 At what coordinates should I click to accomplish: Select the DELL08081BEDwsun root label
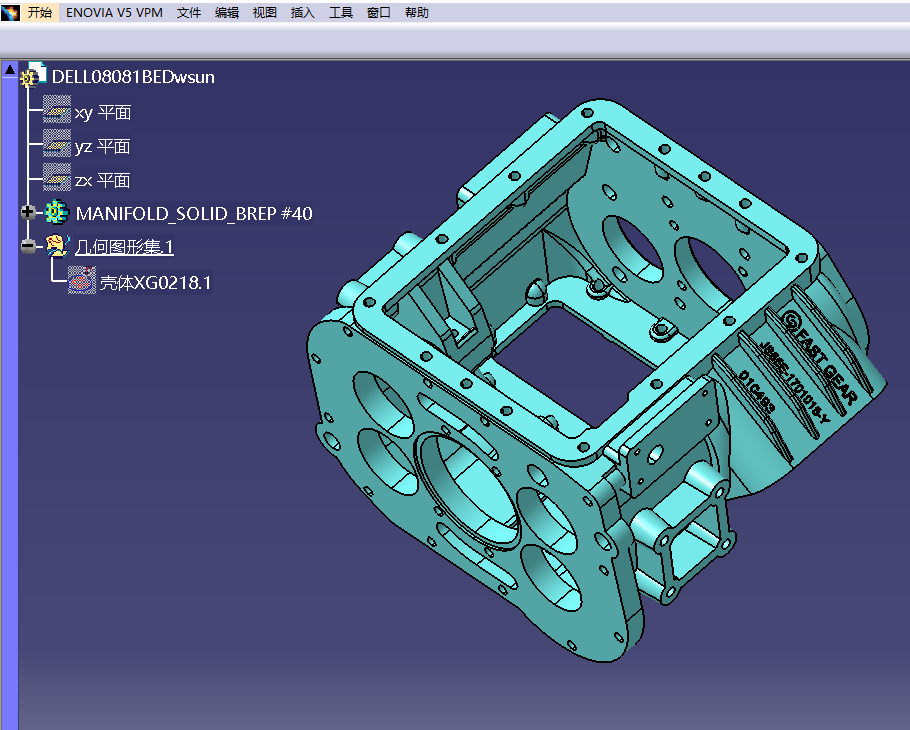(133, 77)
